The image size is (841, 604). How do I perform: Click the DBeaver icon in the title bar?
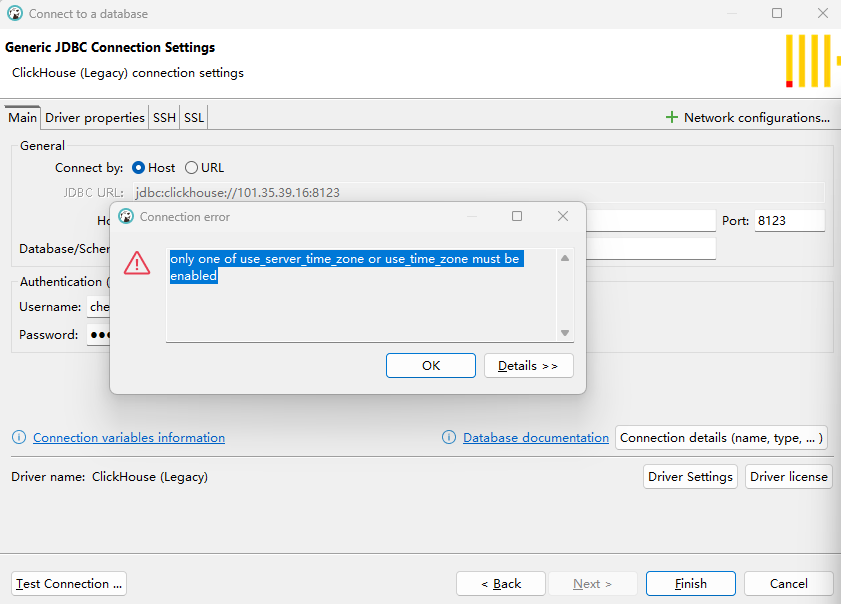[x=15, y=13]
